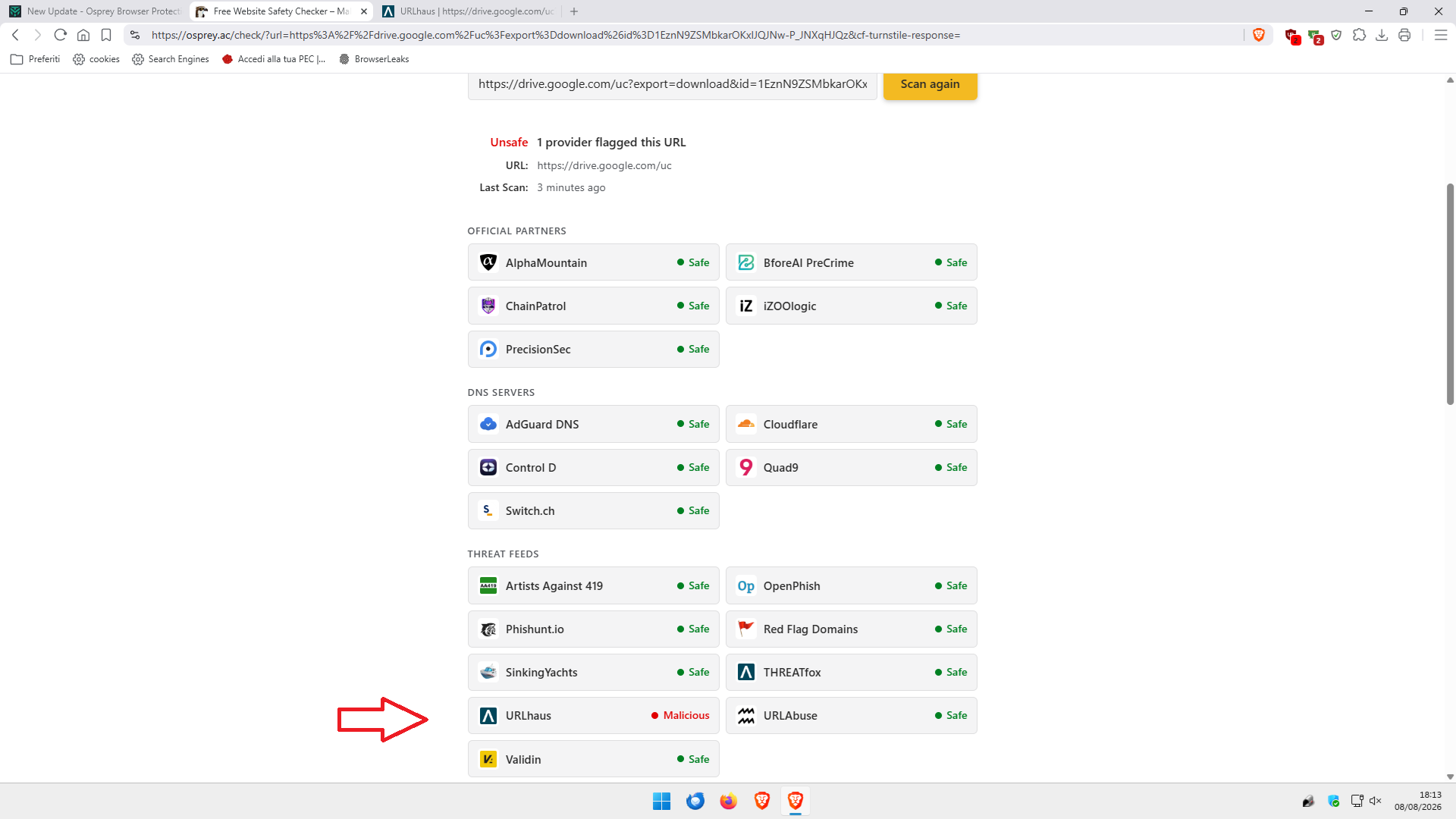Click the OFFICIAL PARTNERS section heading

coord(516,231)
